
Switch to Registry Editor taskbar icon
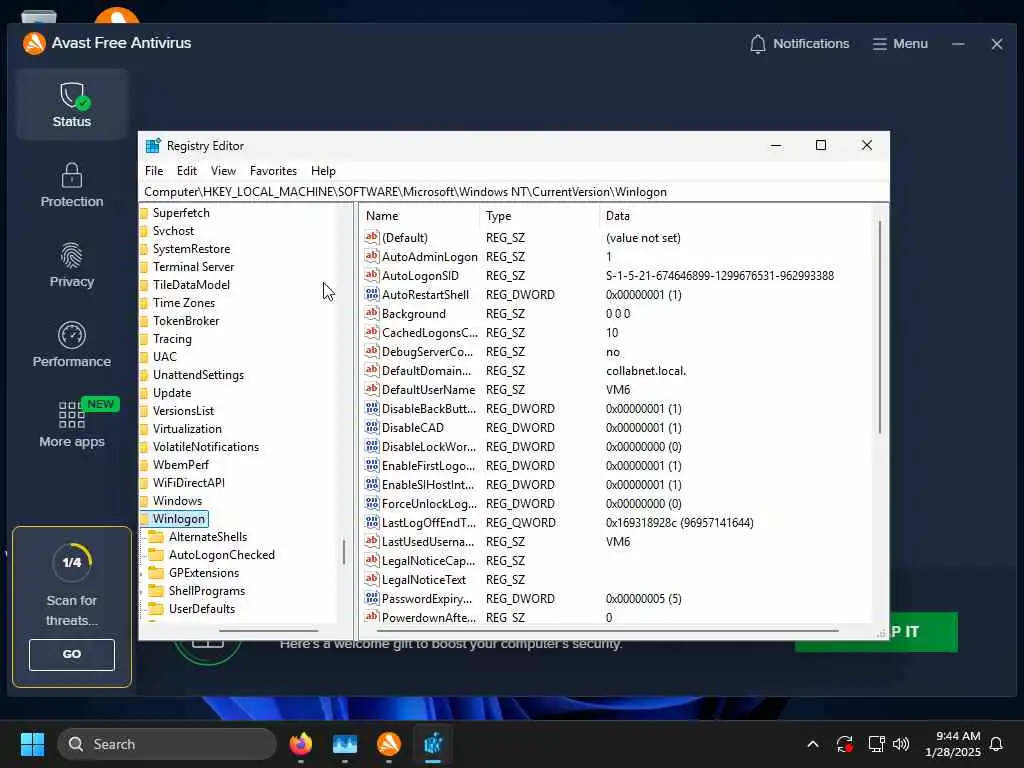coord(433,744)
